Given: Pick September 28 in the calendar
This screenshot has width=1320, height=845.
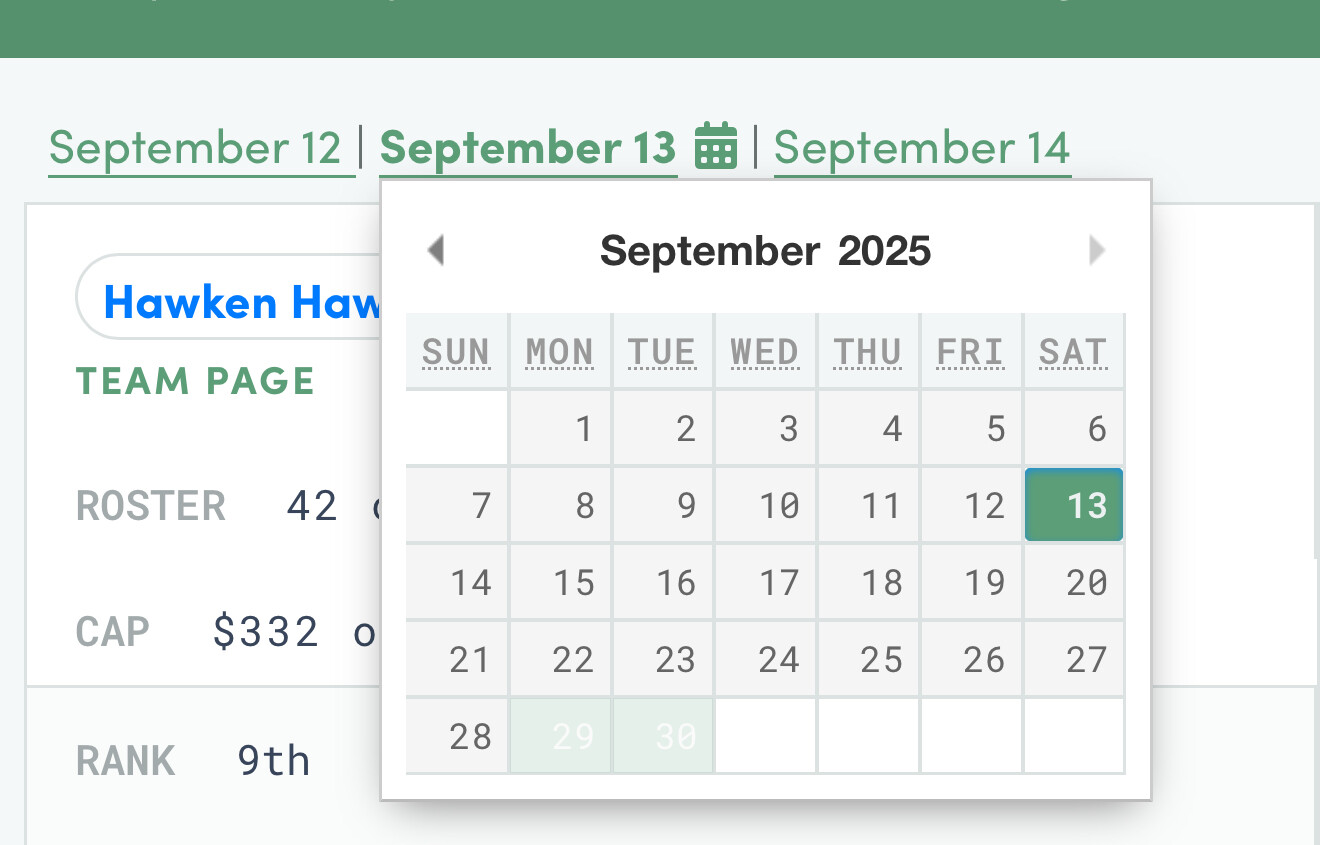Looking at the screenshot, I should [x=458, y=737].
